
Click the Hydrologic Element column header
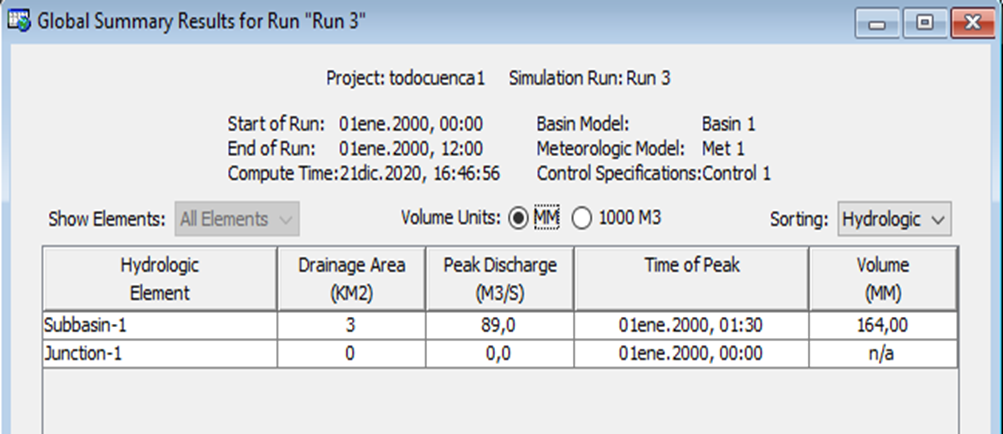[160, 279]
